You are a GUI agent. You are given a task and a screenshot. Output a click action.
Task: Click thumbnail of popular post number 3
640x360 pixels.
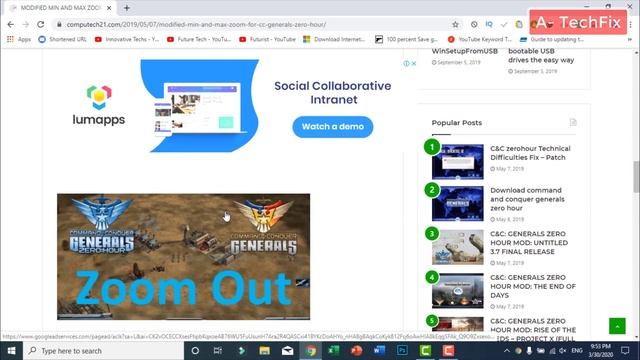coord(458,247)
